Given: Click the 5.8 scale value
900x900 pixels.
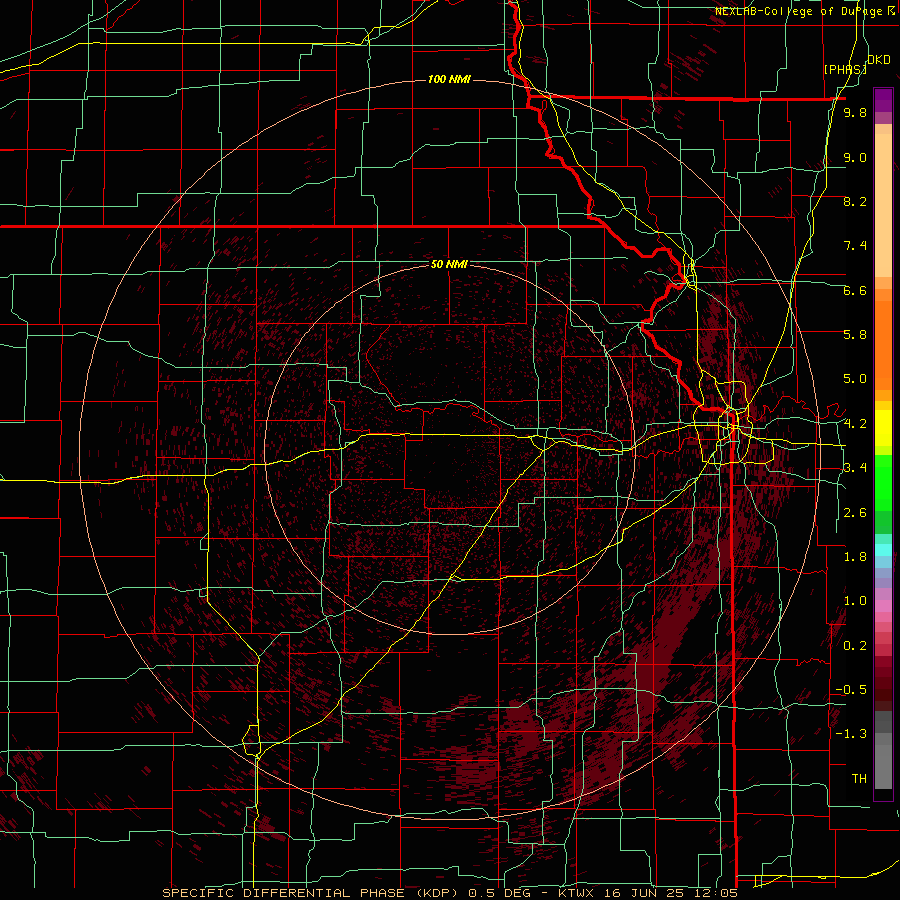Looking at the screenshot, I should click(x=855, y=335).
